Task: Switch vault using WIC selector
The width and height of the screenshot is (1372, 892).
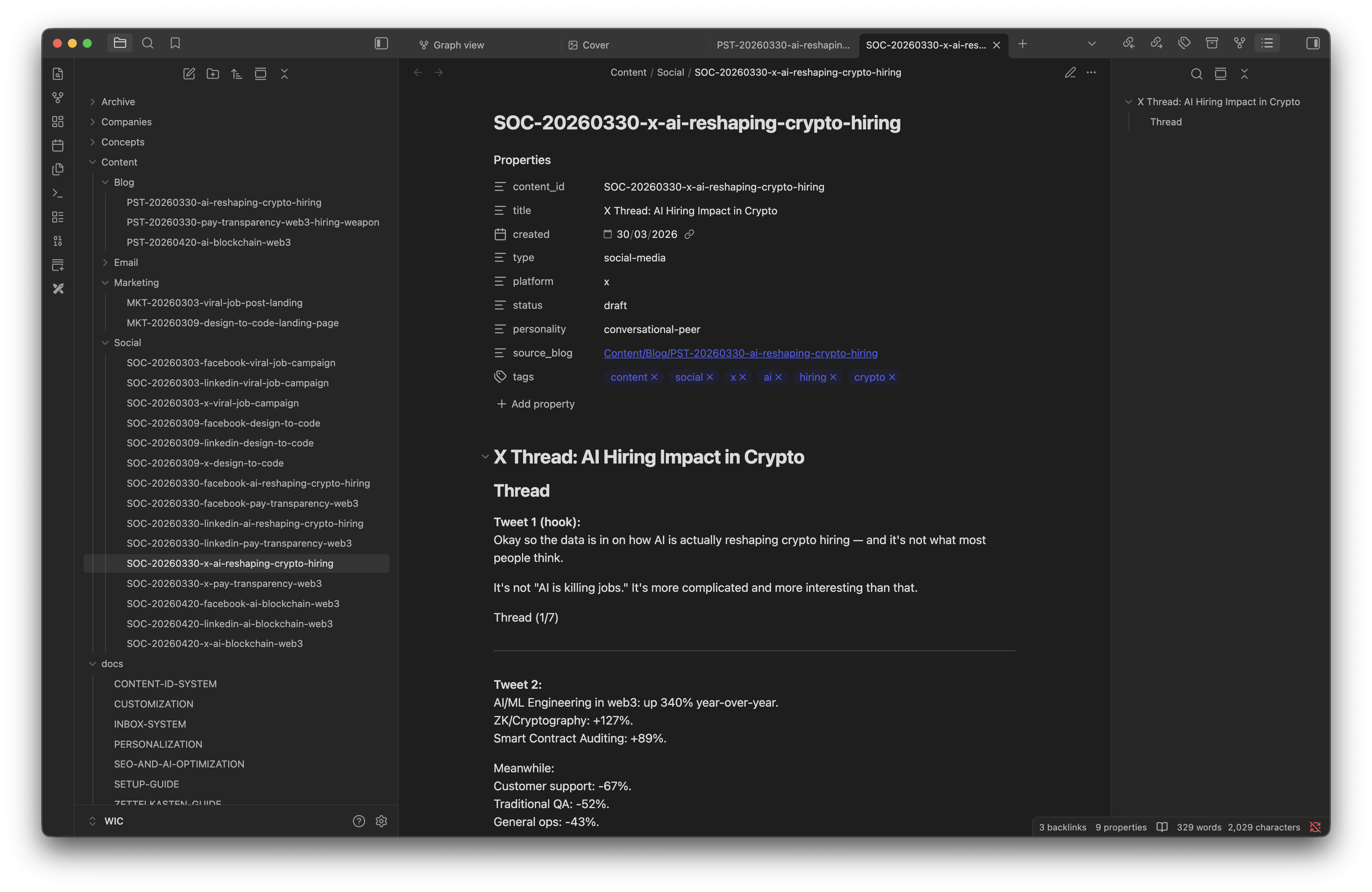Action: coord(107,821)
